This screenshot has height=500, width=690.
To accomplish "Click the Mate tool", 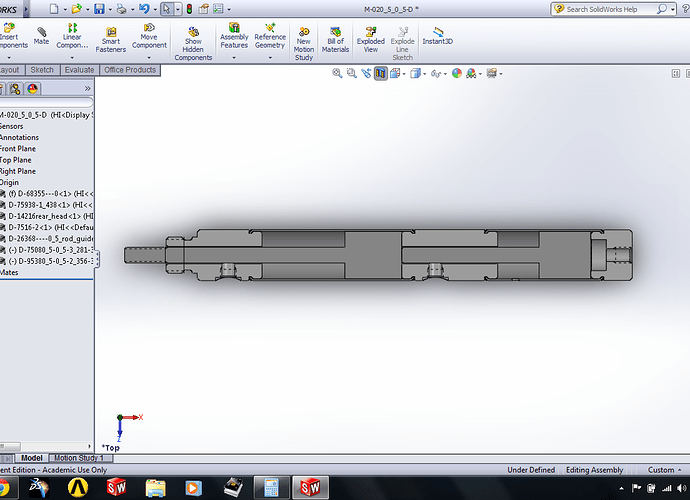I will 41,35.
